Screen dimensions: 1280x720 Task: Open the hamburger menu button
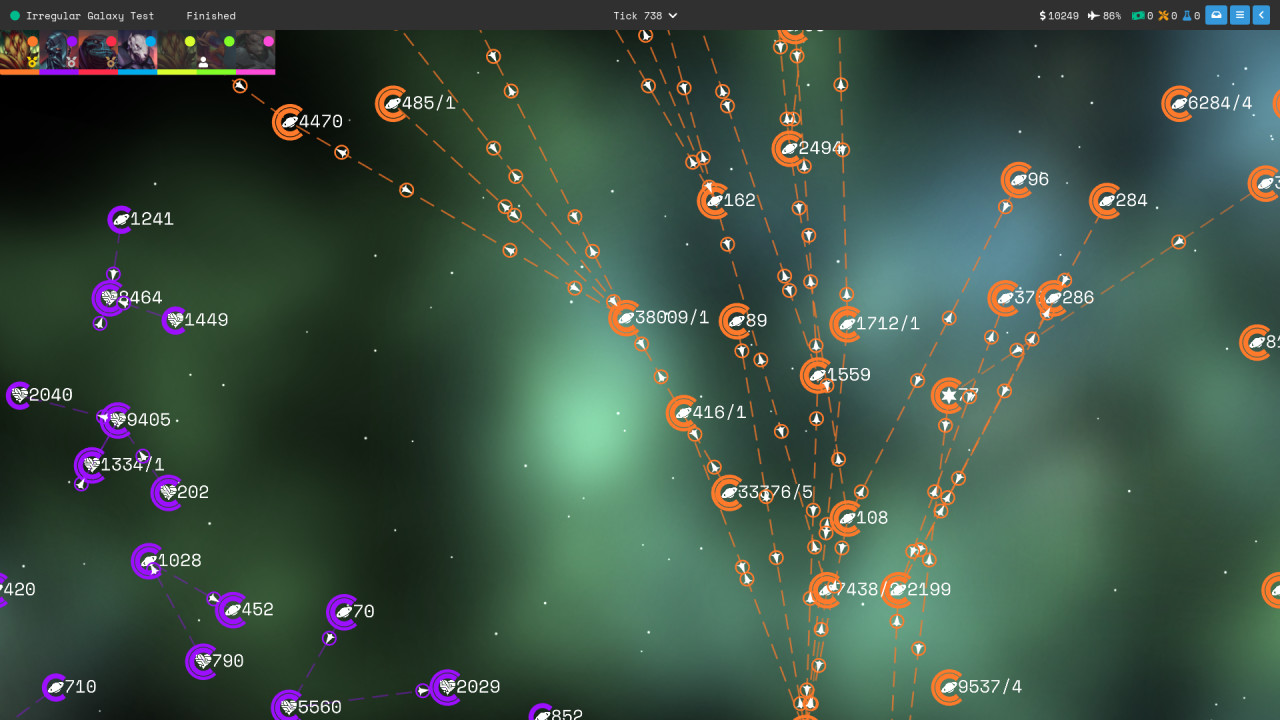[1238, 15]
